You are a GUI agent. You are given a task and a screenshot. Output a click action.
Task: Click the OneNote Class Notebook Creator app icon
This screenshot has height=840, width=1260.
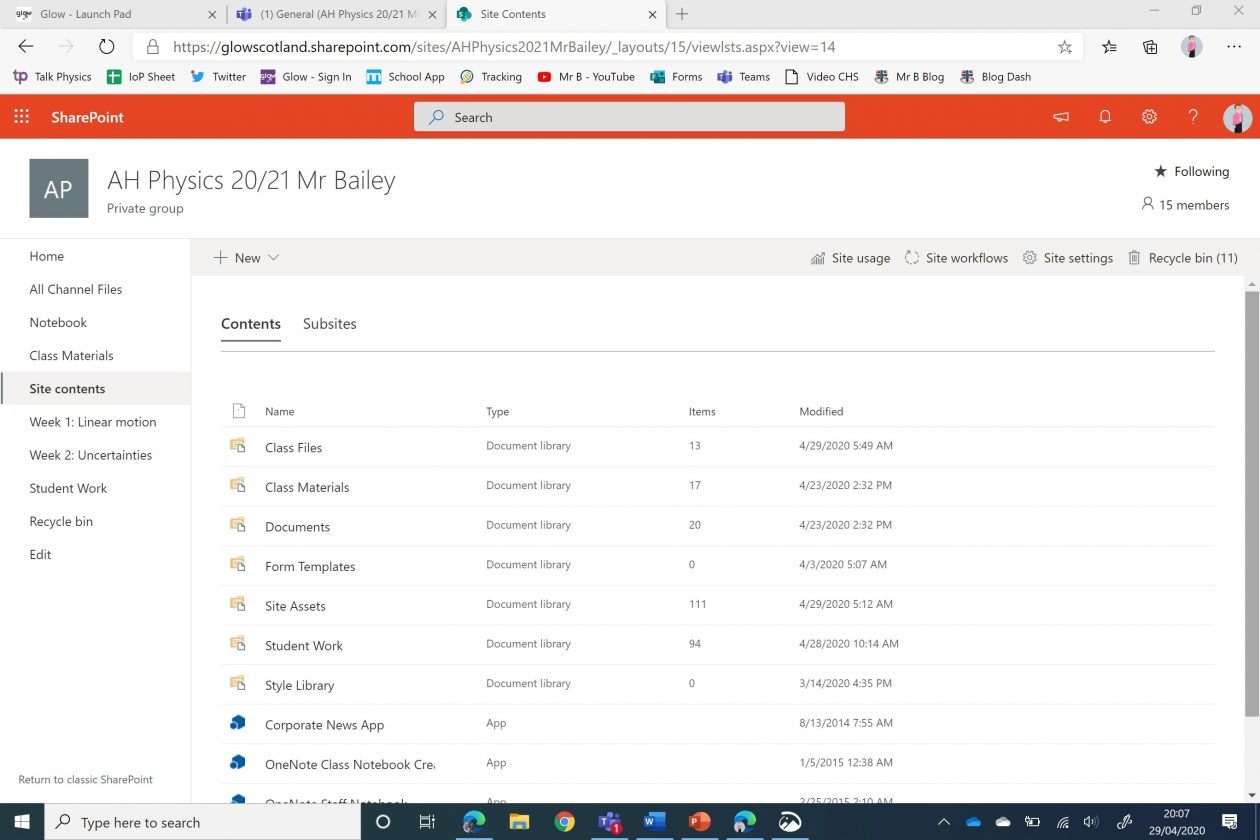(238, 763)
